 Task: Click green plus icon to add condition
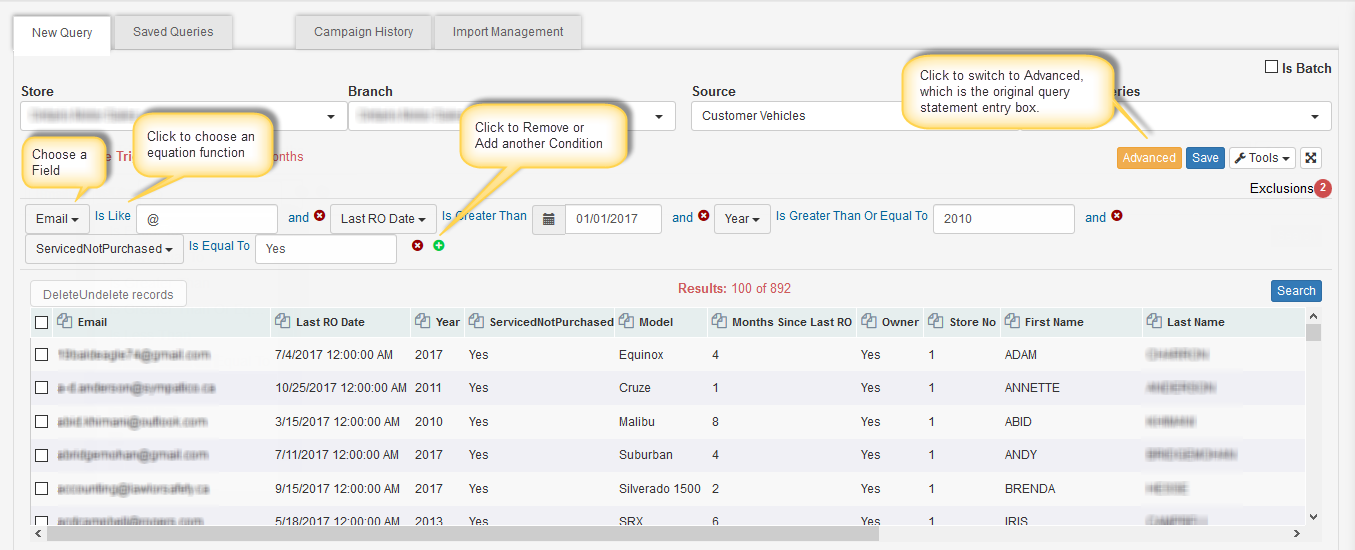pos(438,246)
